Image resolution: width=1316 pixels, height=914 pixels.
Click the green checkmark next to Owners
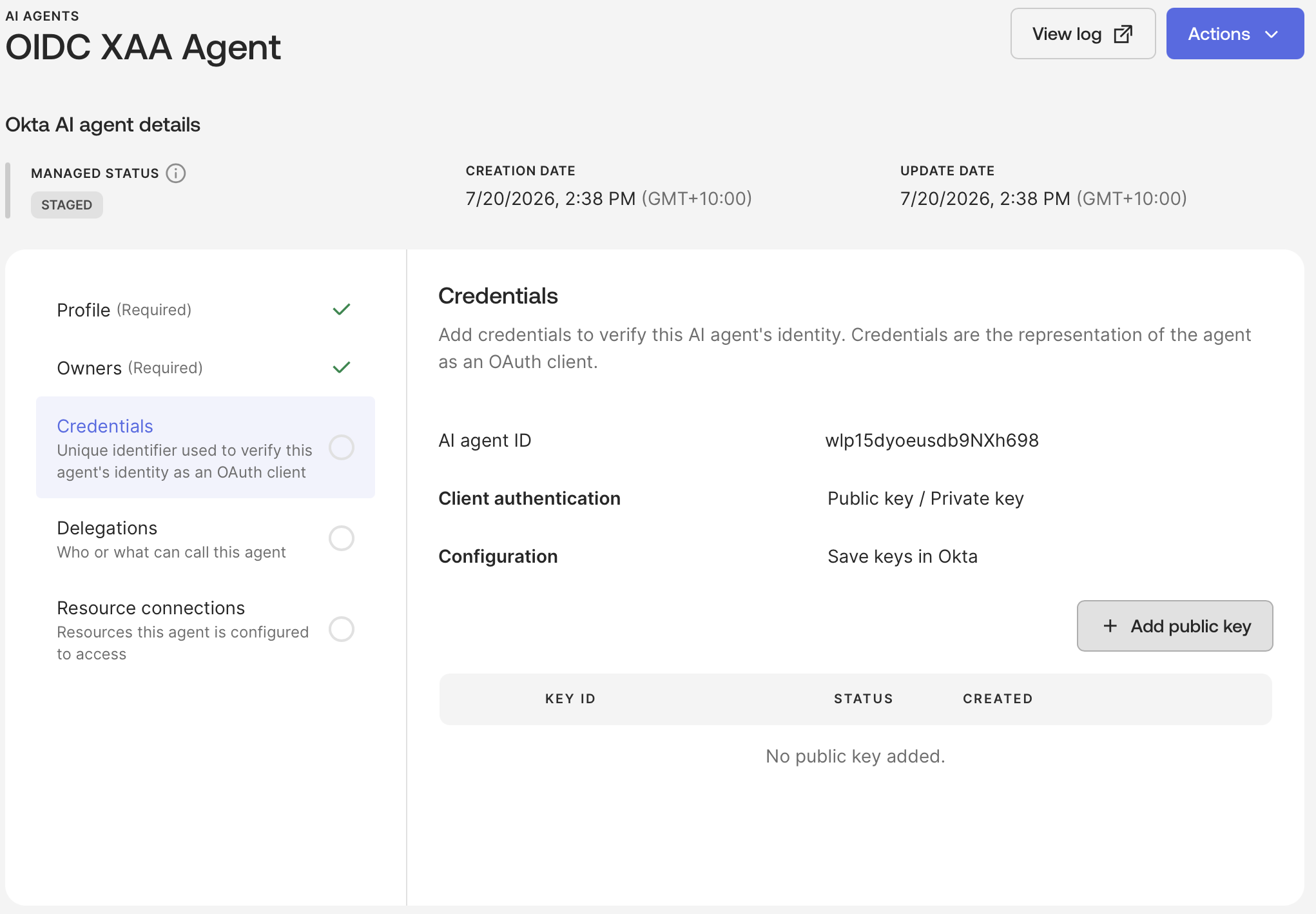(342, 367)
